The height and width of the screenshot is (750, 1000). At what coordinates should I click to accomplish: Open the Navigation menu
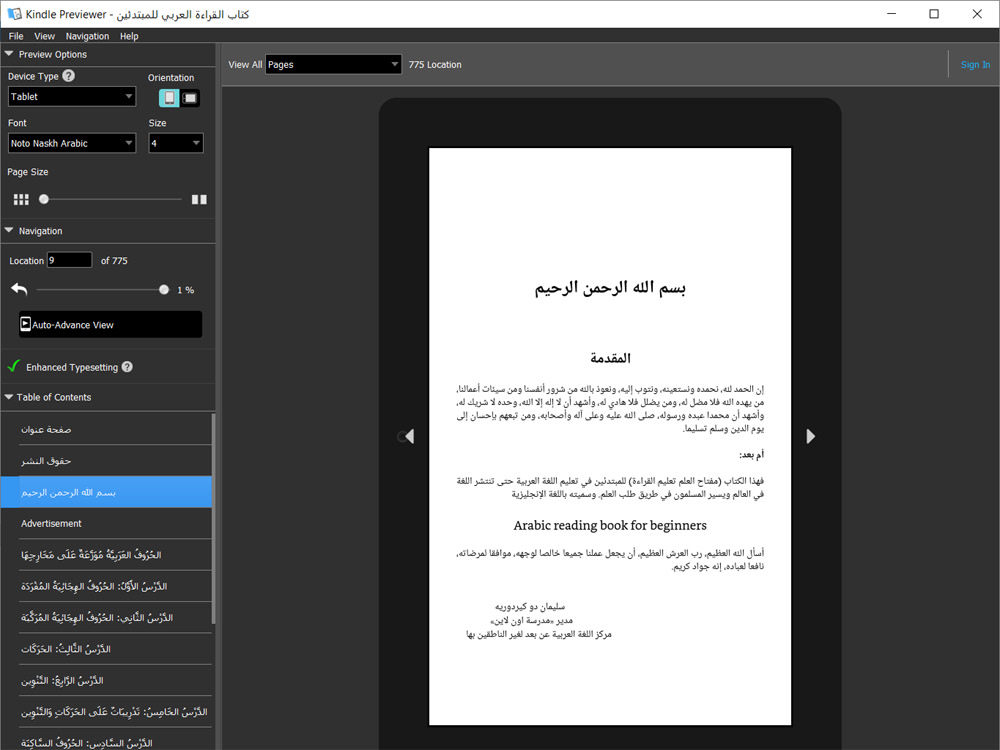point(87,36)
